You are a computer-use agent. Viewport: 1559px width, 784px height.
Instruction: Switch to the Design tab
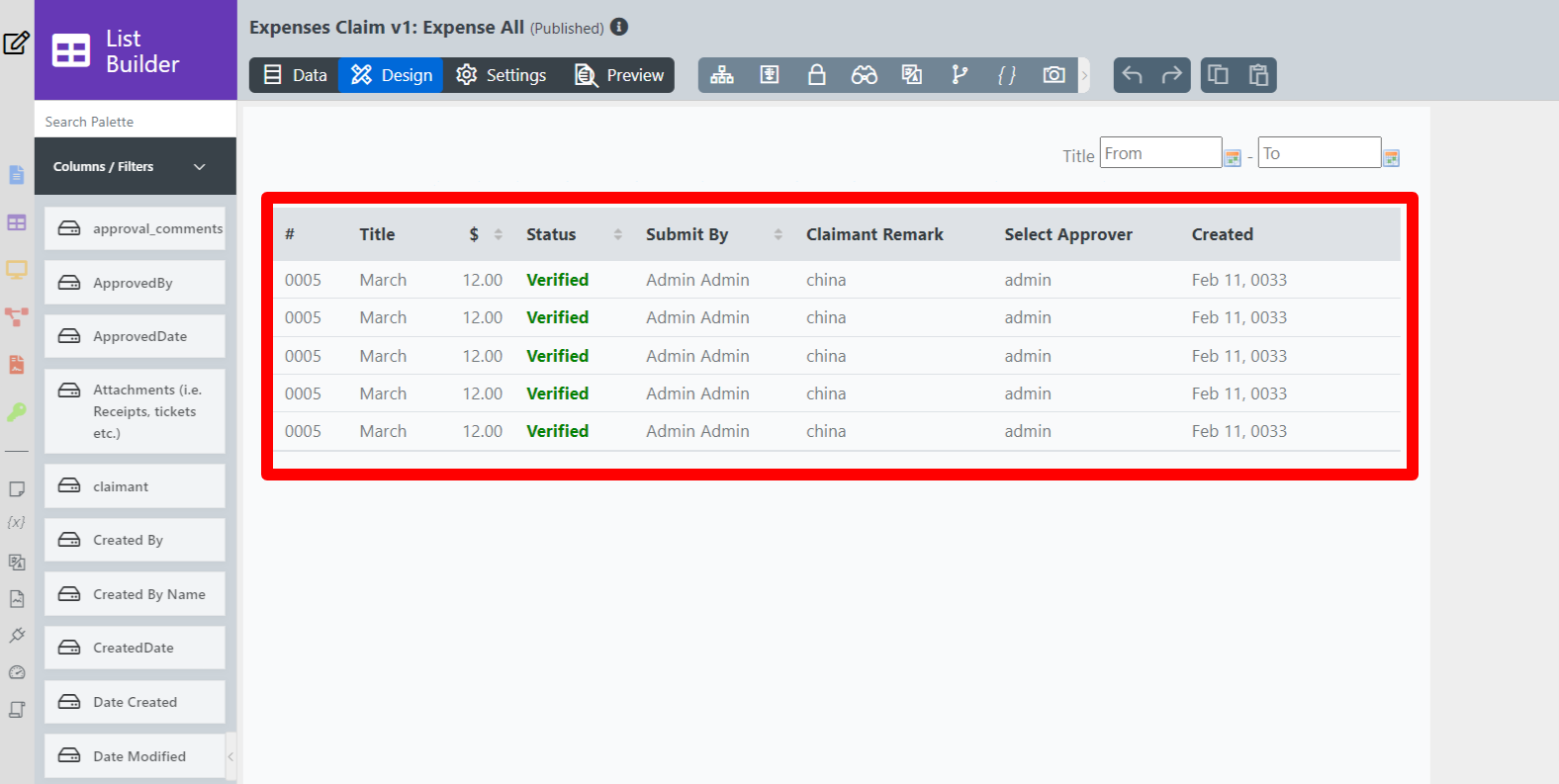391,75
